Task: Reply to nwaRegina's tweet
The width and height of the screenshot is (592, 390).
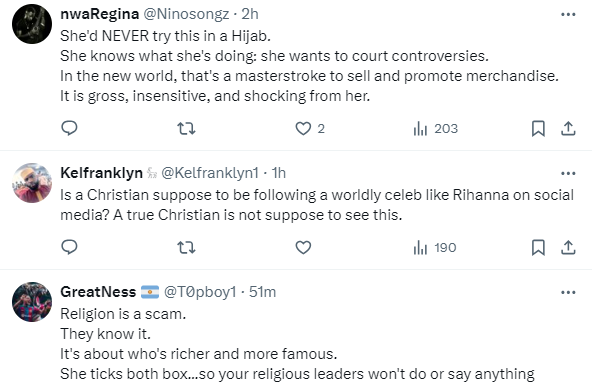Action: (x=69, y=128)
